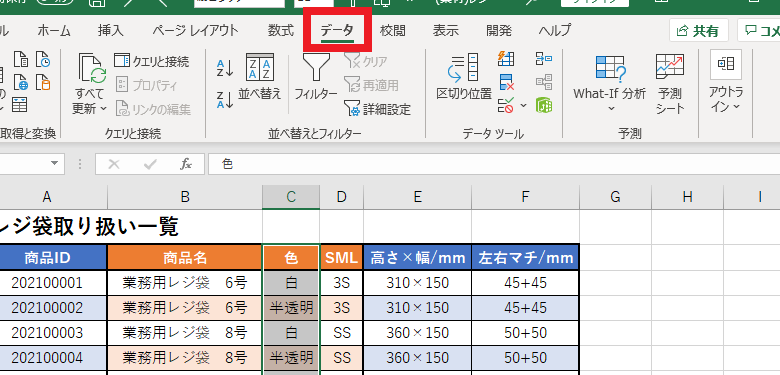Click the Remove Duplicates icon

pos(506,82)
